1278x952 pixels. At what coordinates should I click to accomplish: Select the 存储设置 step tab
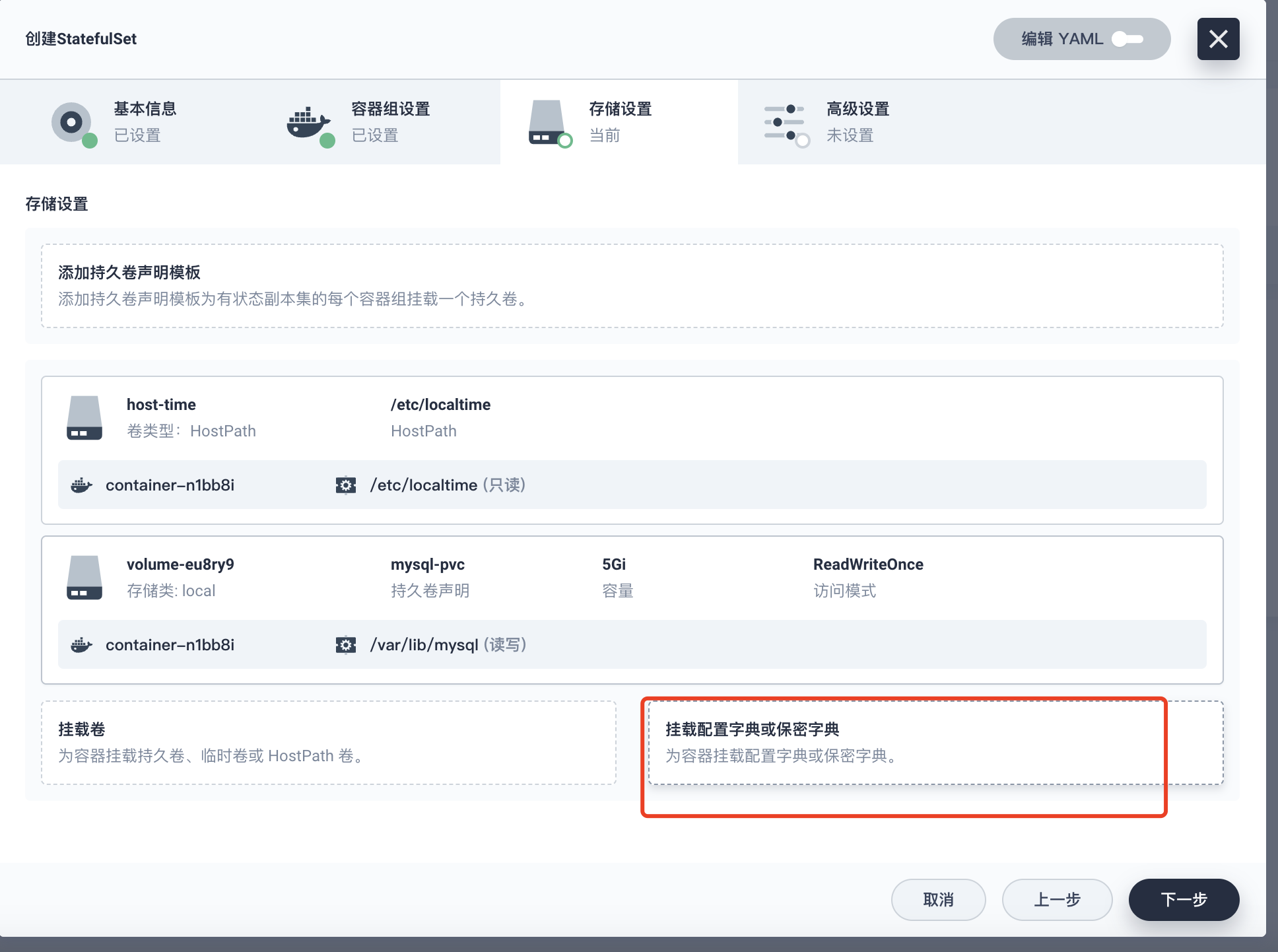point(619,122)
